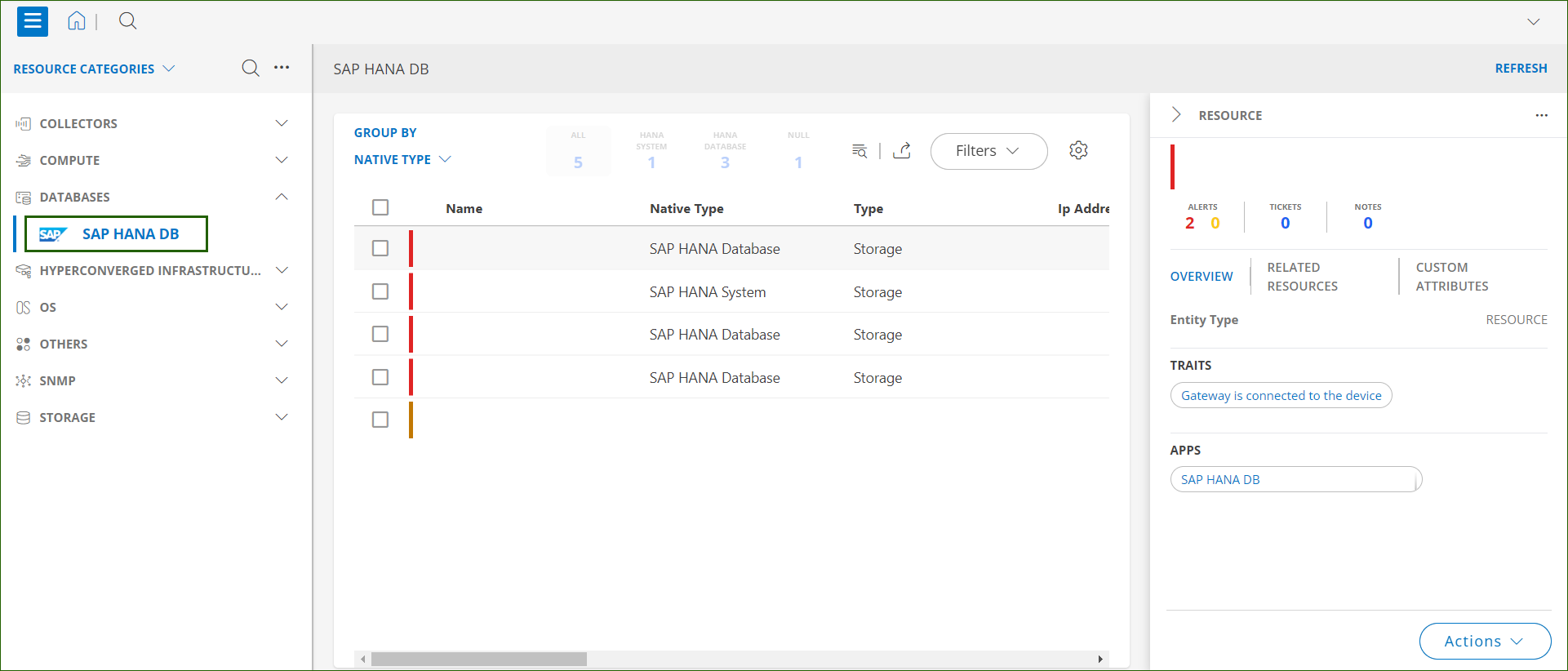Switch to Related Resources tab

pos(1302,277)
